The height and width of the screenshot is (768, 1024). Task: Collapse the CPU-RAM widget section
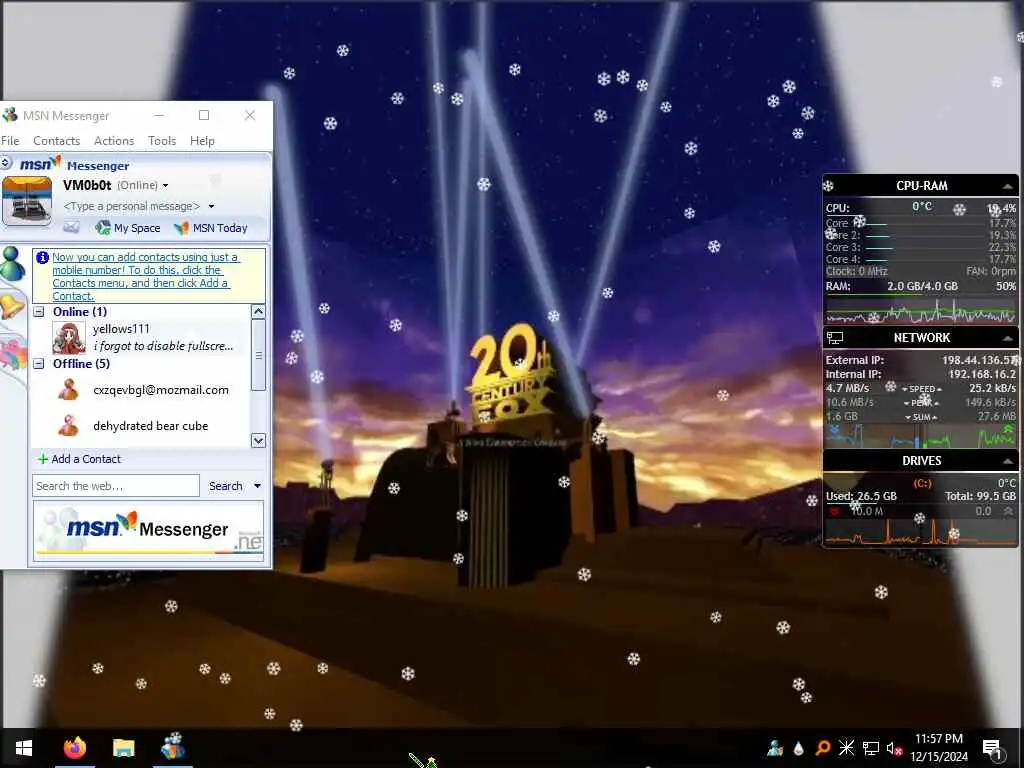[1008, 186]
